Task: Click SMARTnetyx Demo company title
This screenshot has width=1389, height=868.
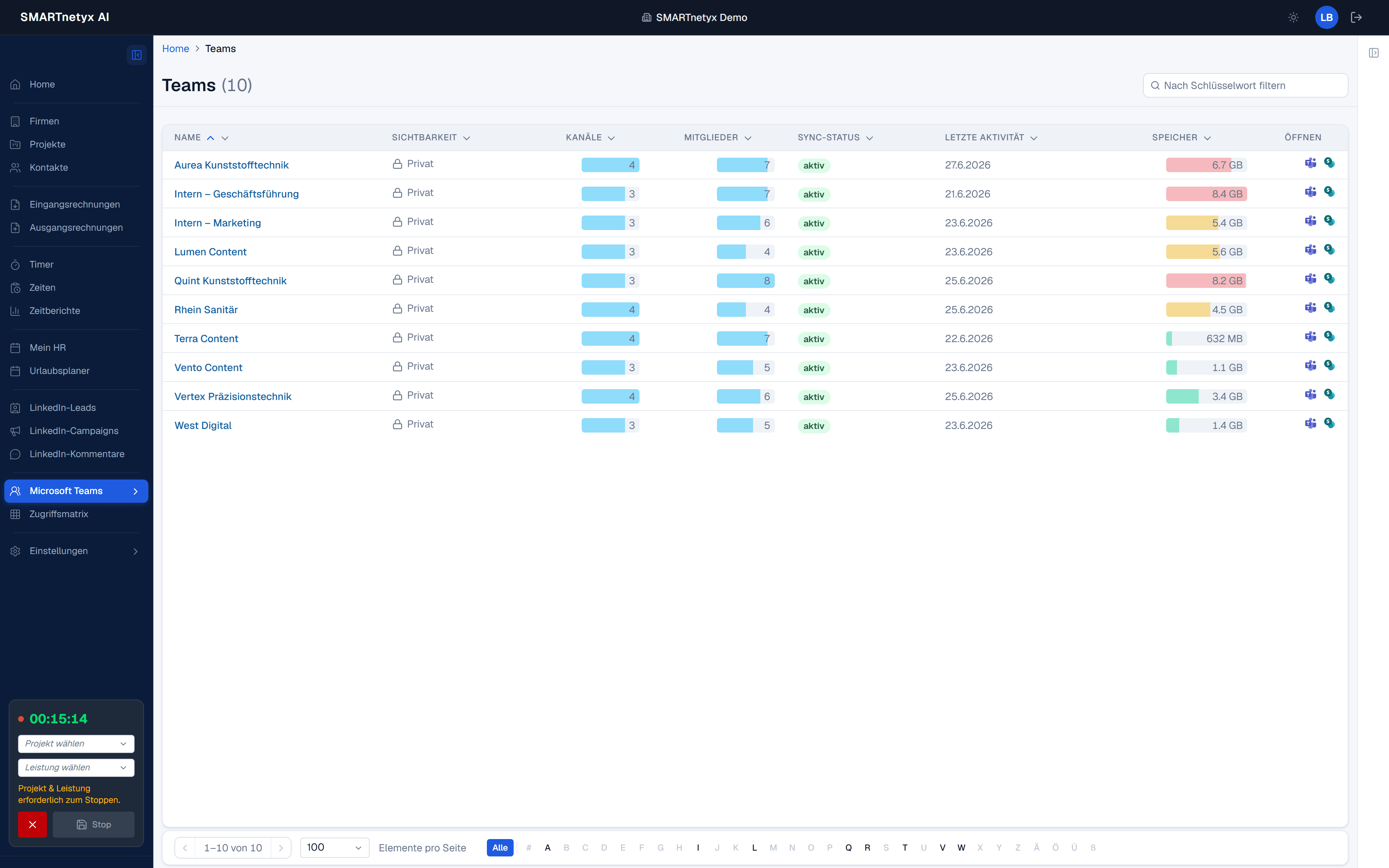Action: click(694, 17)
